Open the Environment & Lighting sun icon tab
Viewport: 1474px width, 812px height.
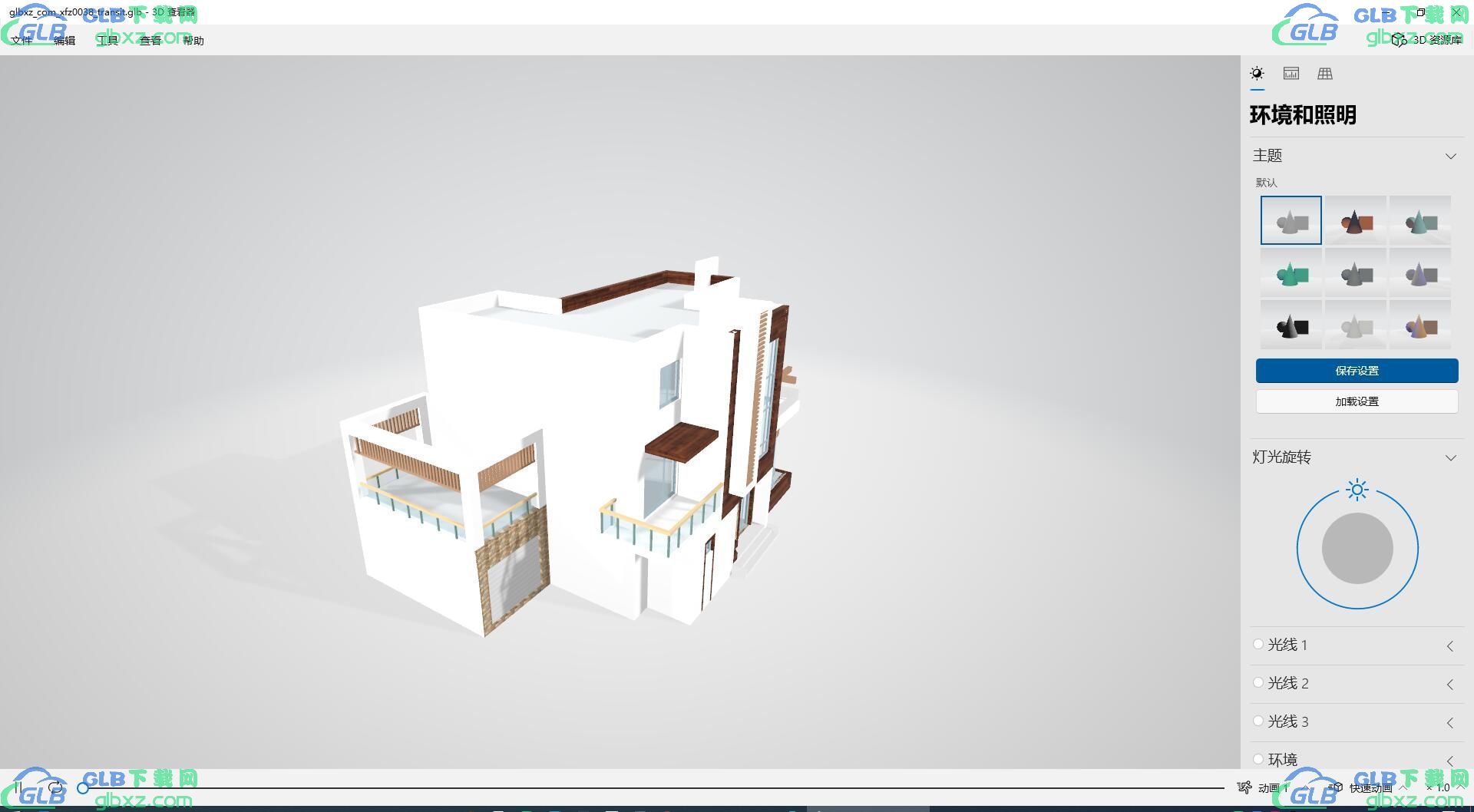tap(1257, 74)
